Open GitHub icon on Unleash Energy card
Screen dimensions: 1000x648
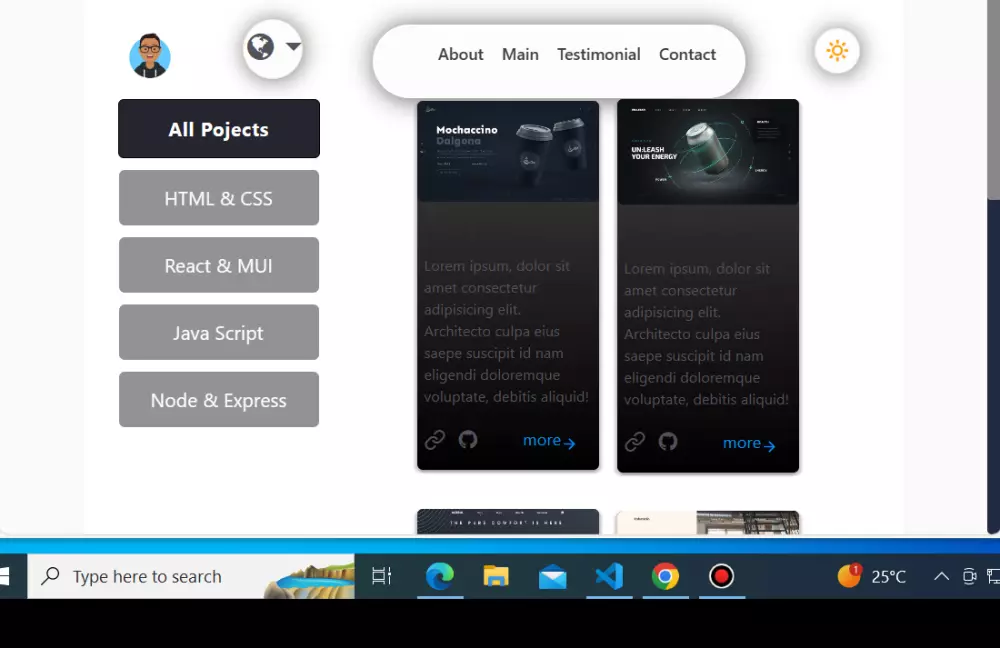tap(668, 442)
